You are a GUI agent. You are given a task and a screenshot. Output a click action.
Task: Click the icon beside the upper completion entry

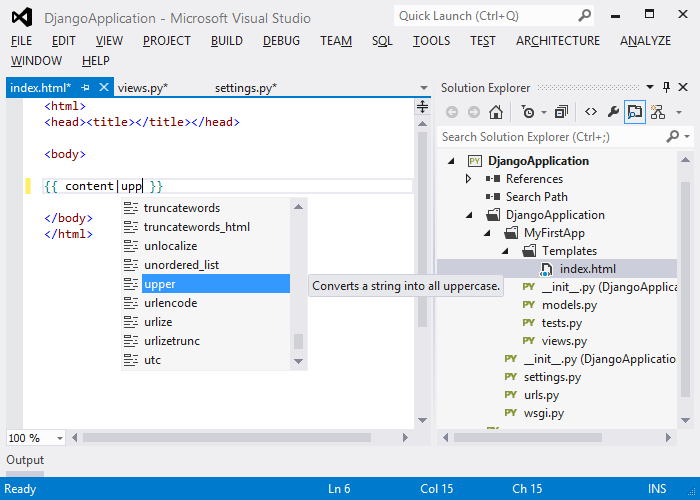[131, 284]
